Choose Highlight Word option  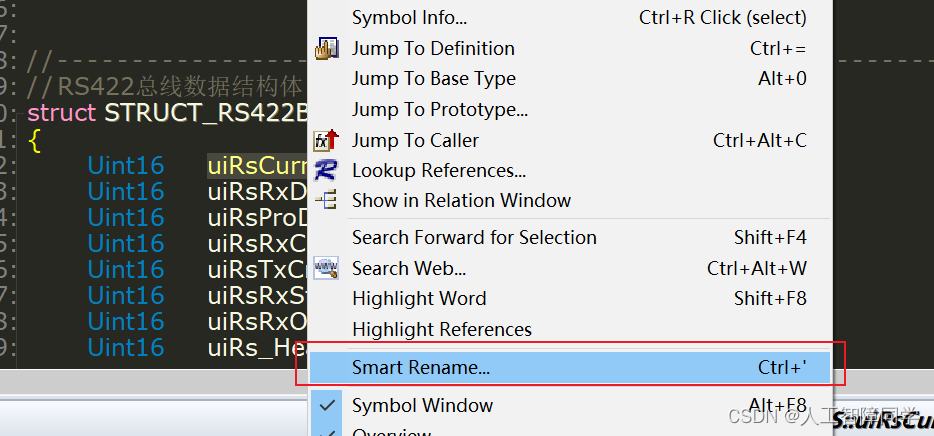click(569, 298)
